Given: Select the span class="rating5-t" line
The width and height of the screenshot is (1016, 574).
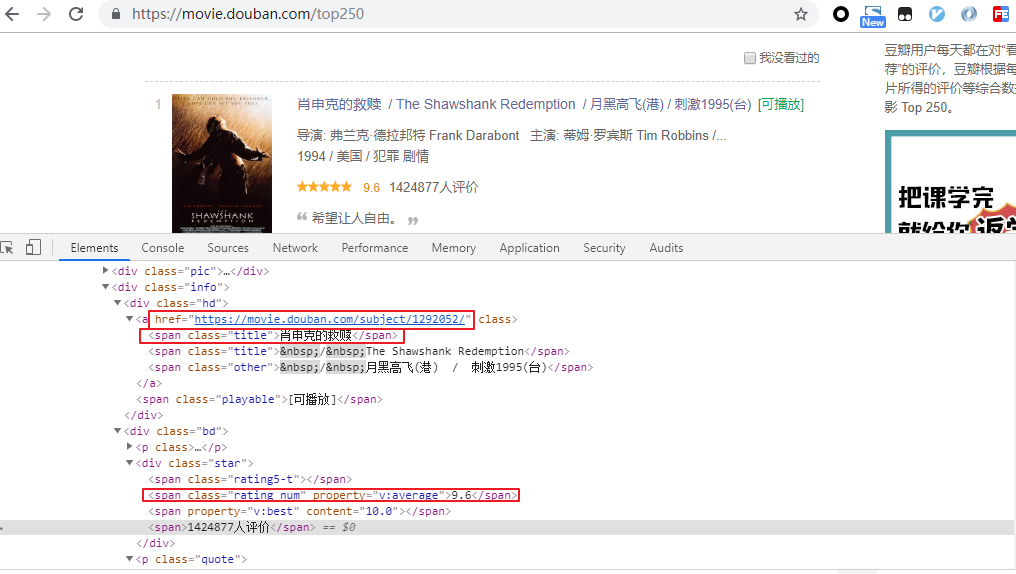Looking at the screenshot, I should coord(250,479).
